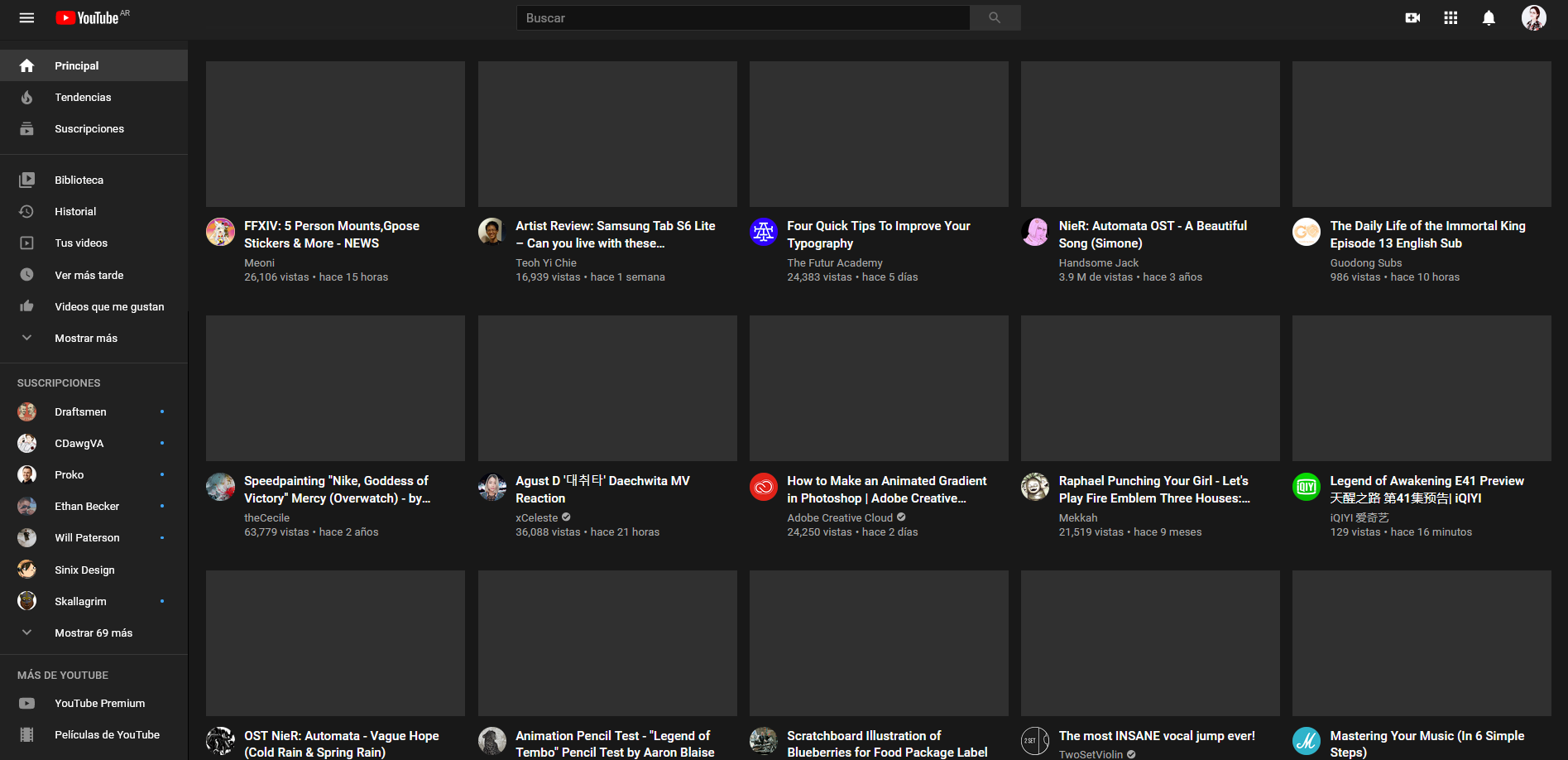Open The Daily Life of Immortal King title
This screenshot has width=1568, height=760.
pyautogui.click(x=1428, y=234)
